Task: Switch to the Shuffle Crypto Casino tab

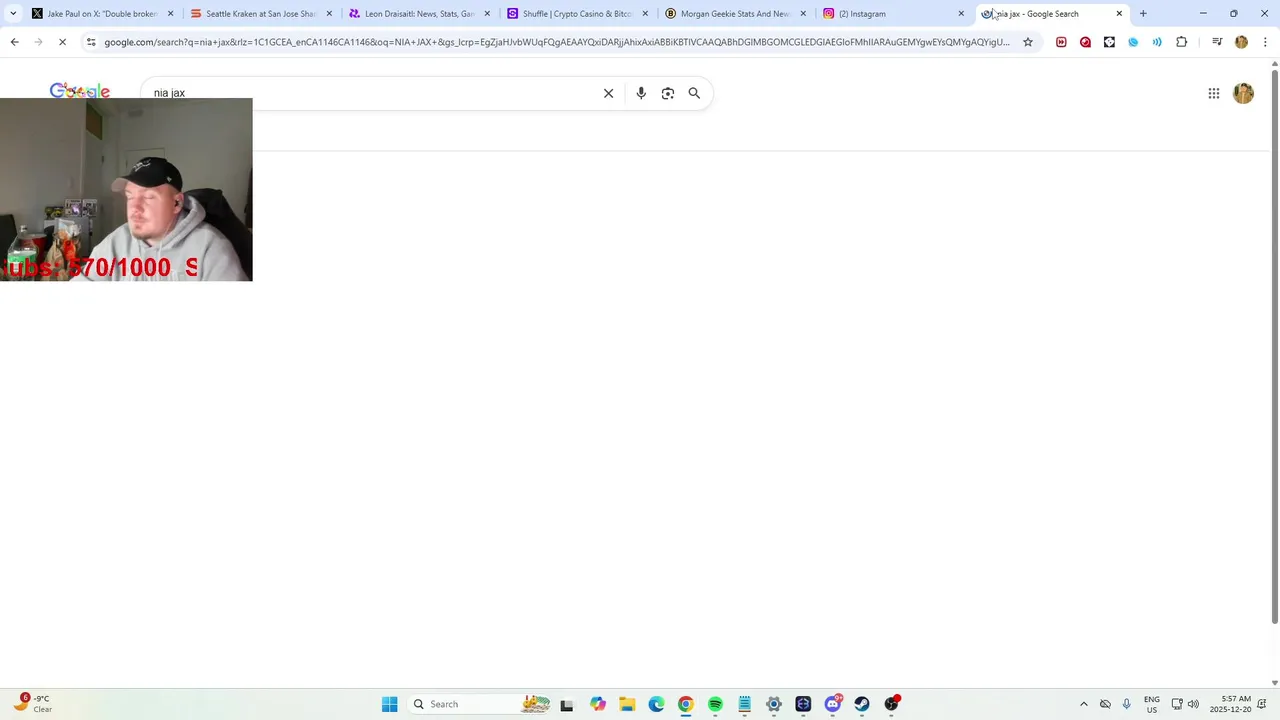Action: click(577, 14)
